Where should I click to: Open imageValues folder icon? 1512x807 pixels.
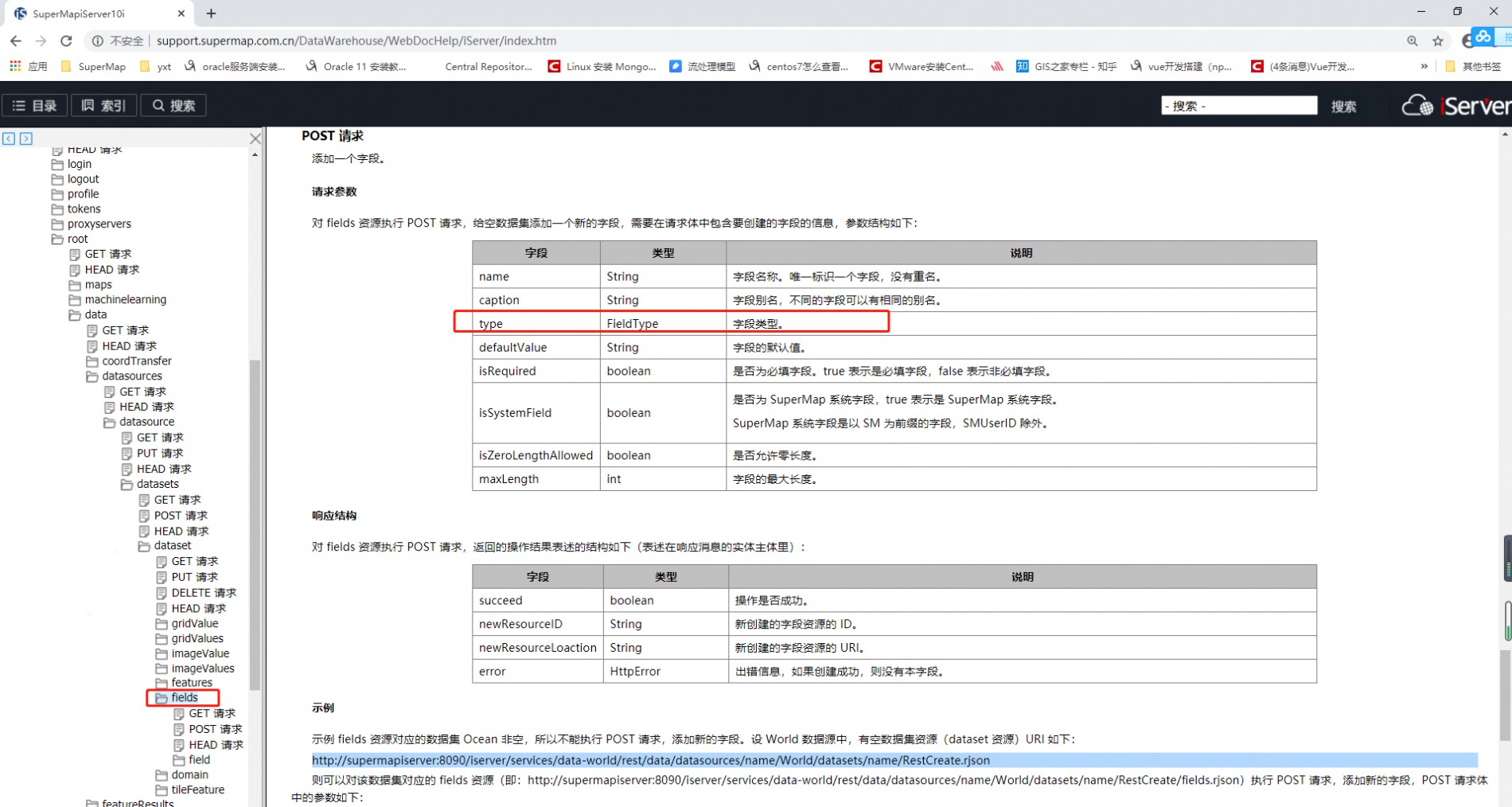click(x=162, y=669)
